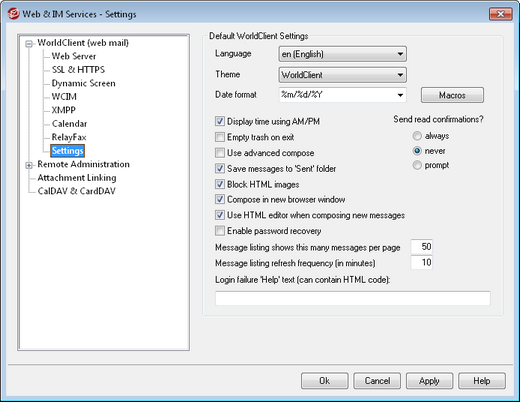Enable Empty trash on exit

point(220,137)
